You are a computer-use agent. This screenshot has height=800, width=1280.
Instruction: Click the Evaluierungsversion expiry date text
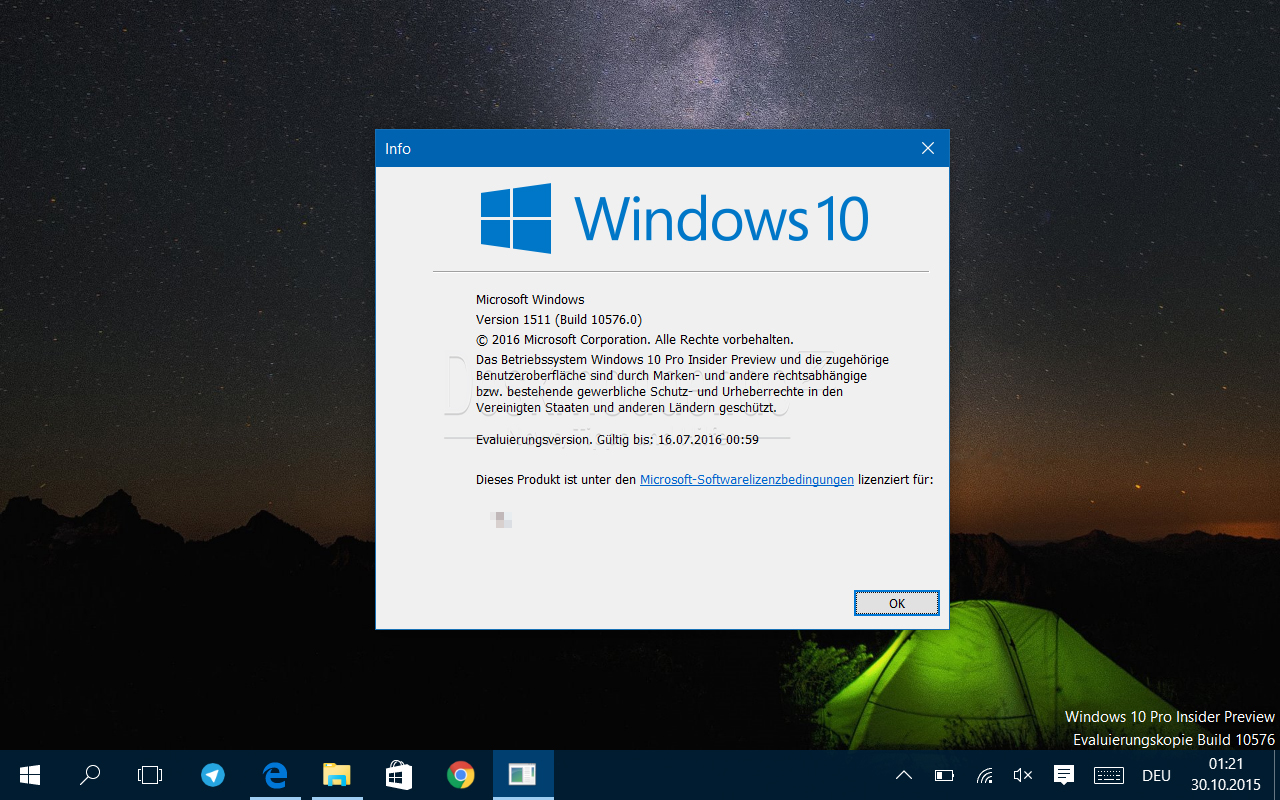[x=617, y=439]
